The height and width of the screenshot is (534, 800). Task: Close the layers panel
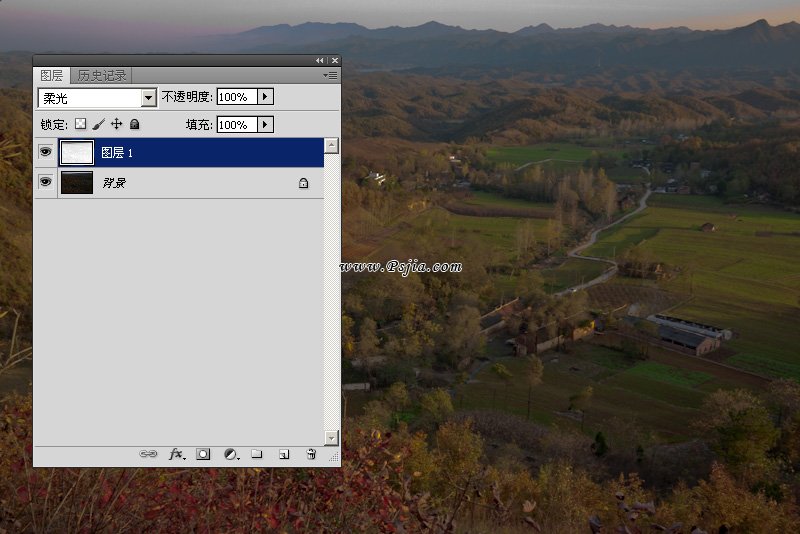click(335, 61)
